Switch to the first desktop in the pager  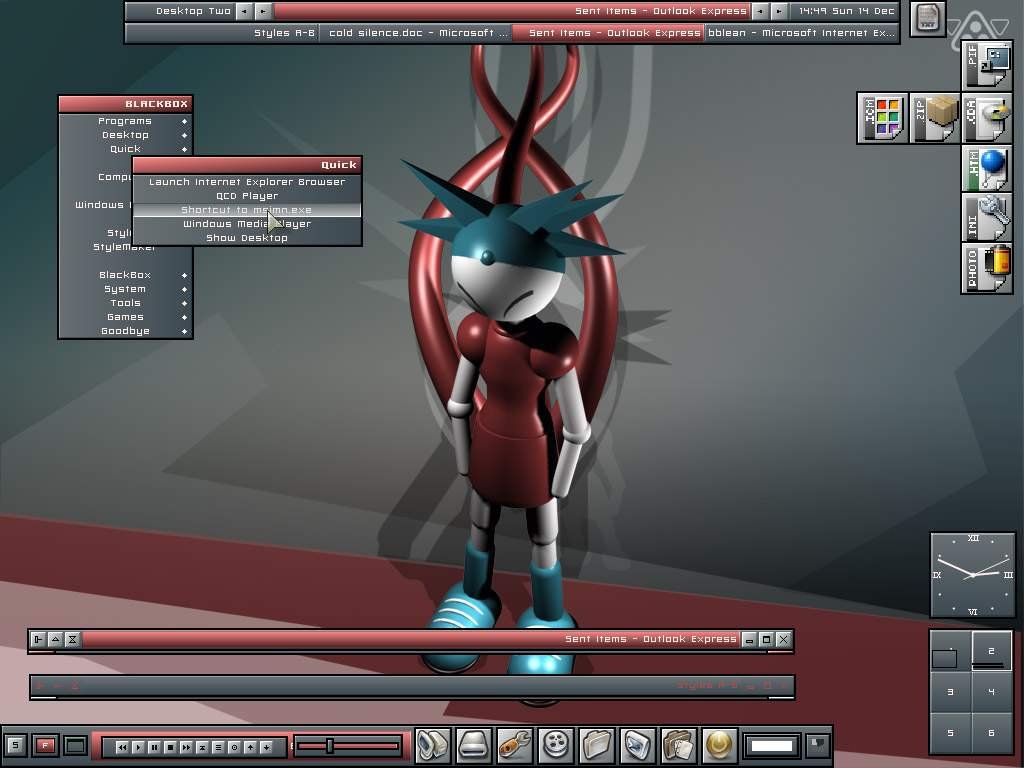[950, 651]
